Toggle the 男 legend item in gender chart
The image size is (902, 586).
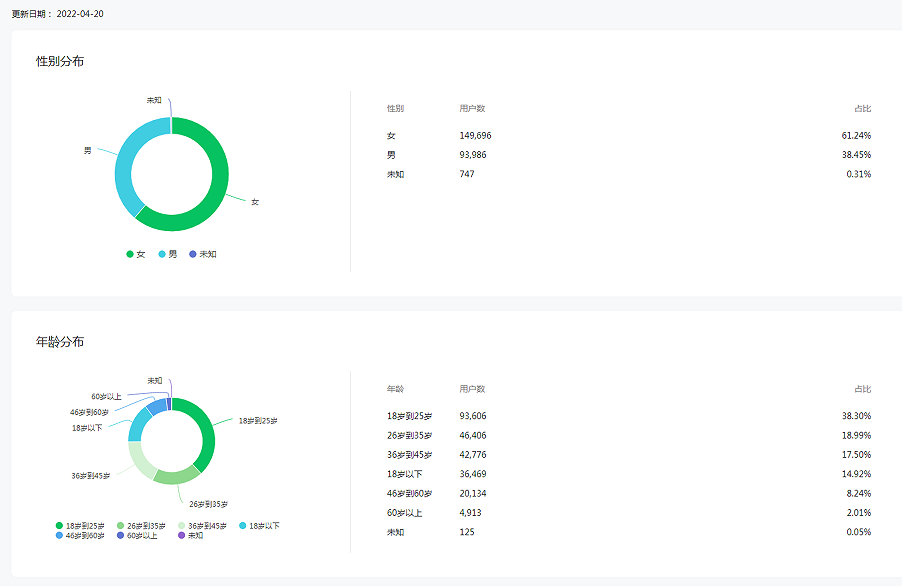[x=168, y=254]
